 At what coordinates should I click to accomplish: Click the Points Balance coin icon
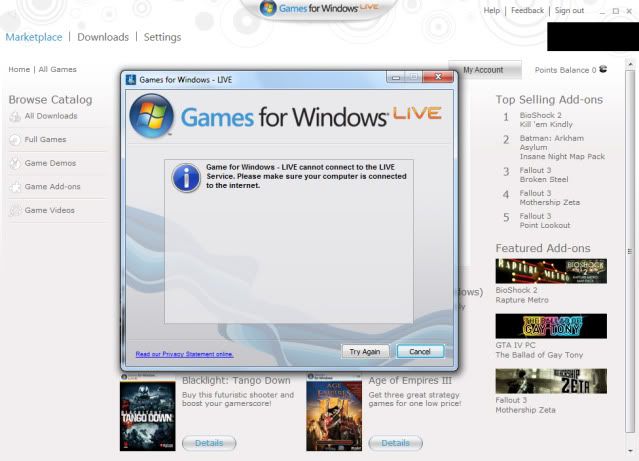click(603, 69)
